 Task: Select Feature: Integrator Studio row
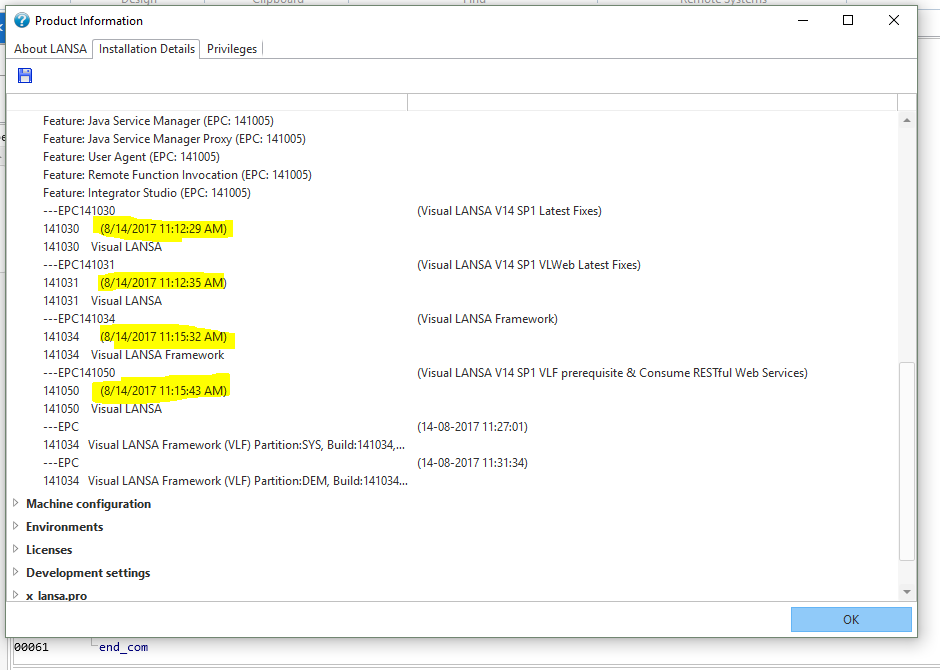[147, 193]
